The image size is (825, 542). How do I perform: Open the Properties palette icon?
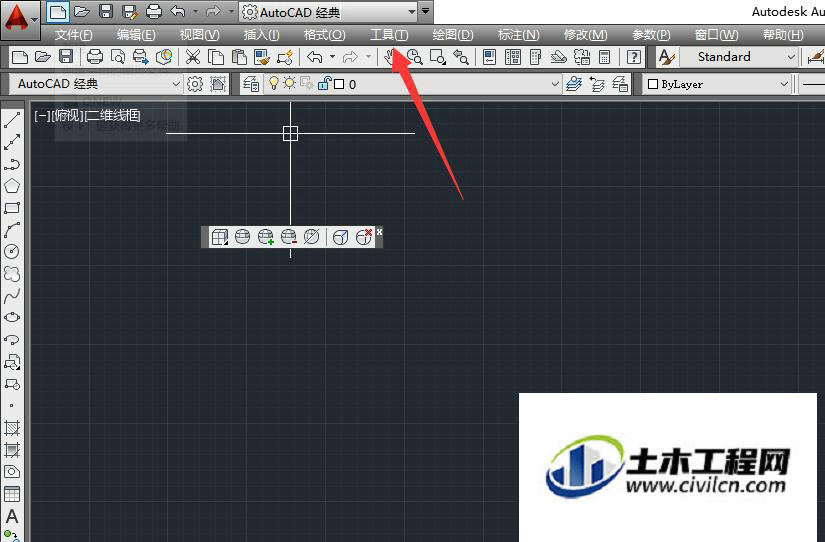489,57
